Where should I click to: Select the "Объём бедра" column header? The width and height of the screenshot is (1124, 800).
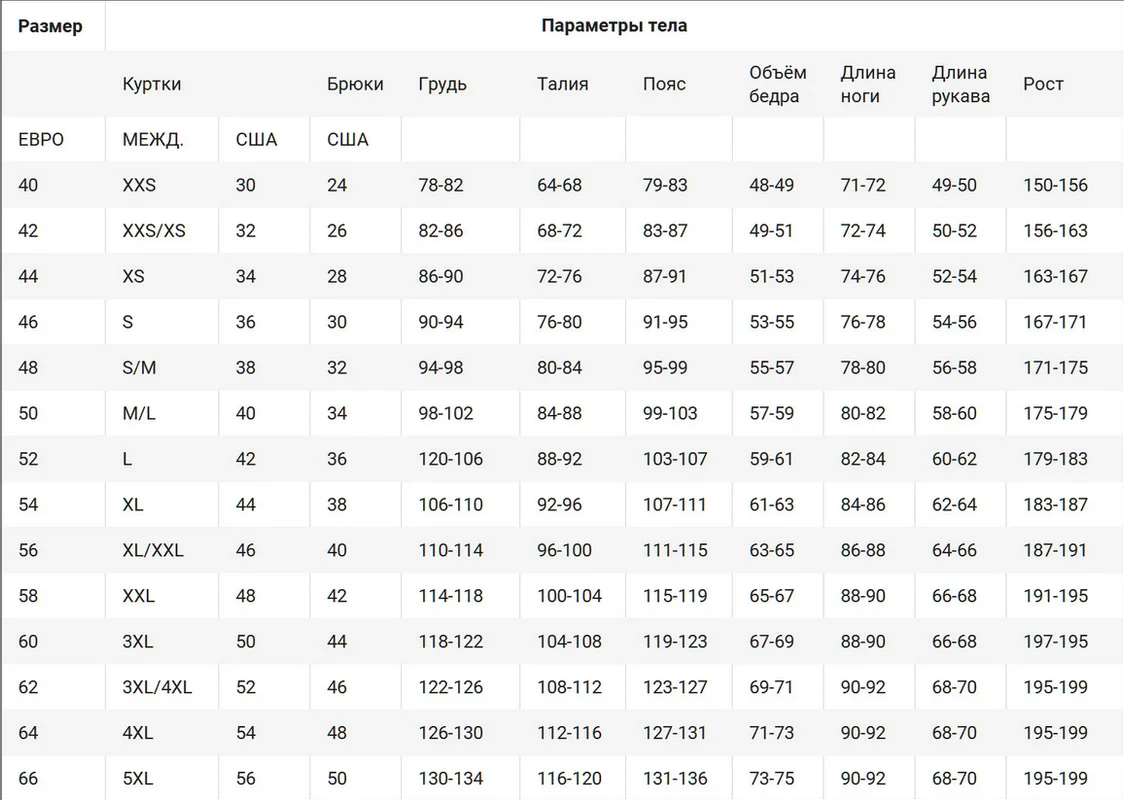[777, 84]
